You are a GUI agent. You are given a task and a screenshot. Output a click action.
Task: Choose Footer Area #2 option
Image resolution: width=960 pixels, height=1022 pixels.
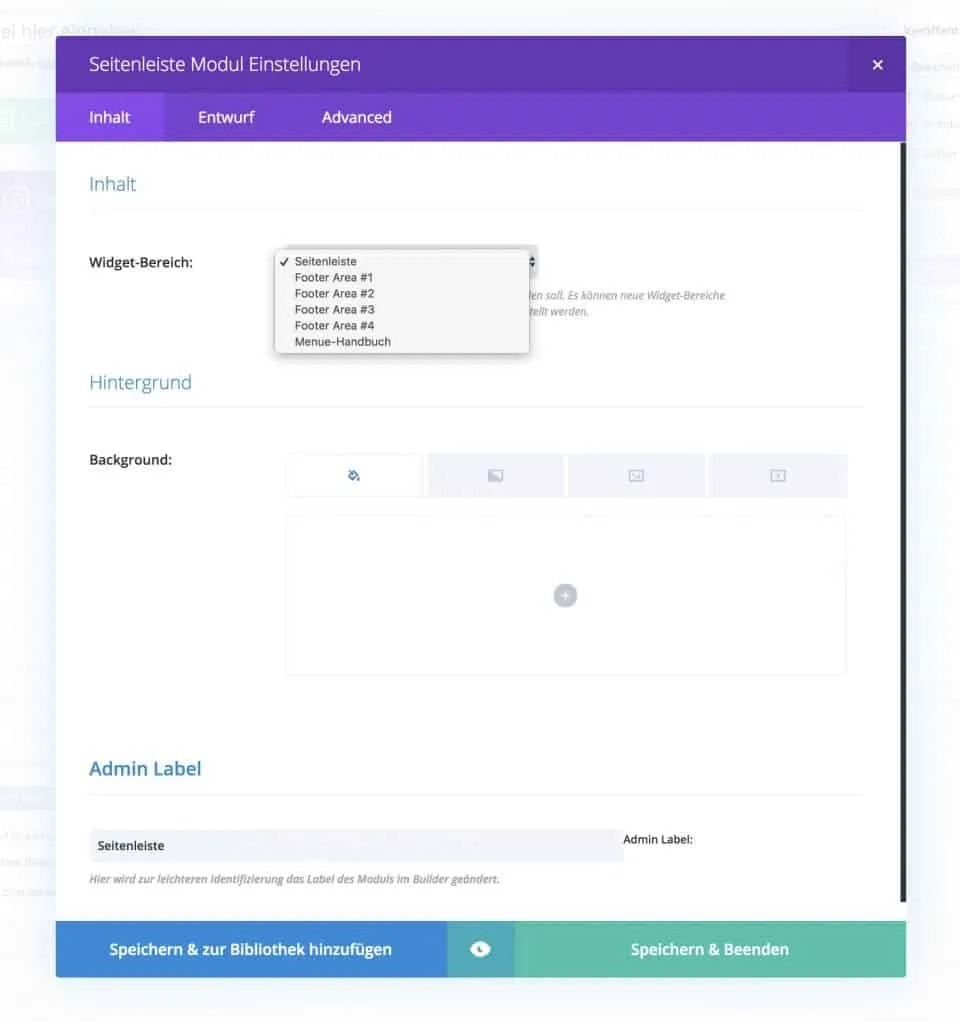coord(334,294)
